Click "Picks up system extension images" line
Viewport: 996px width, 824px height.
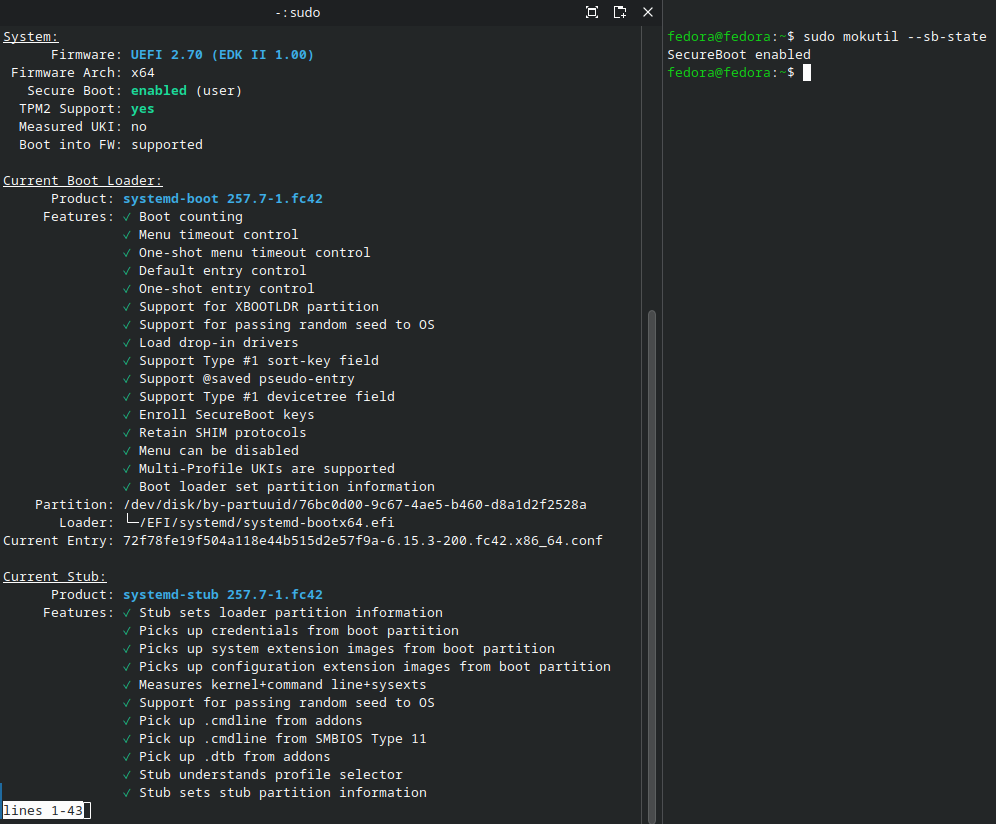coord(347,649)
